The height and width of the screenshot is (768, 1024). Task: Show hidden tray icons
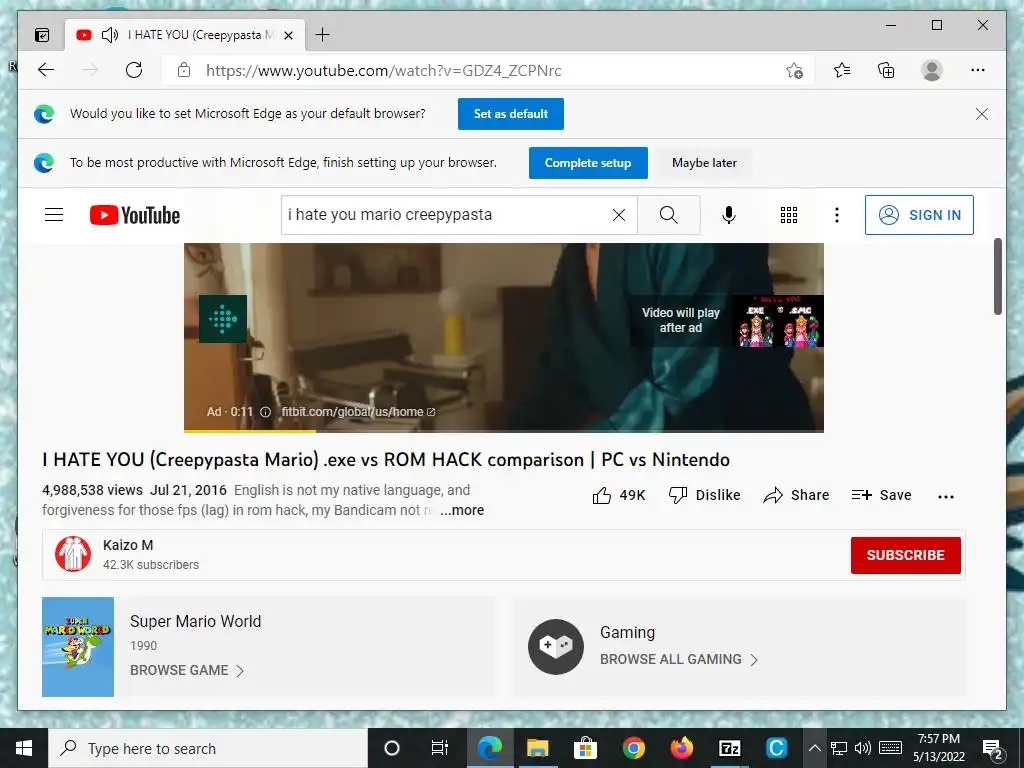point(814,748)
